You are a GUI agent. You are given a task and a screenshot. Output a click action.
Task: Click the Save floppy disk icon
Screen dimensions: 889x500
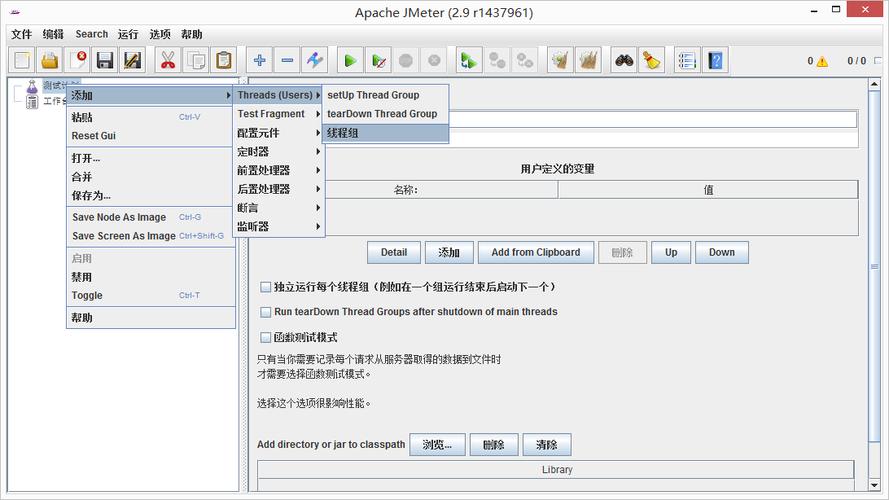click(x=105, y=60)
